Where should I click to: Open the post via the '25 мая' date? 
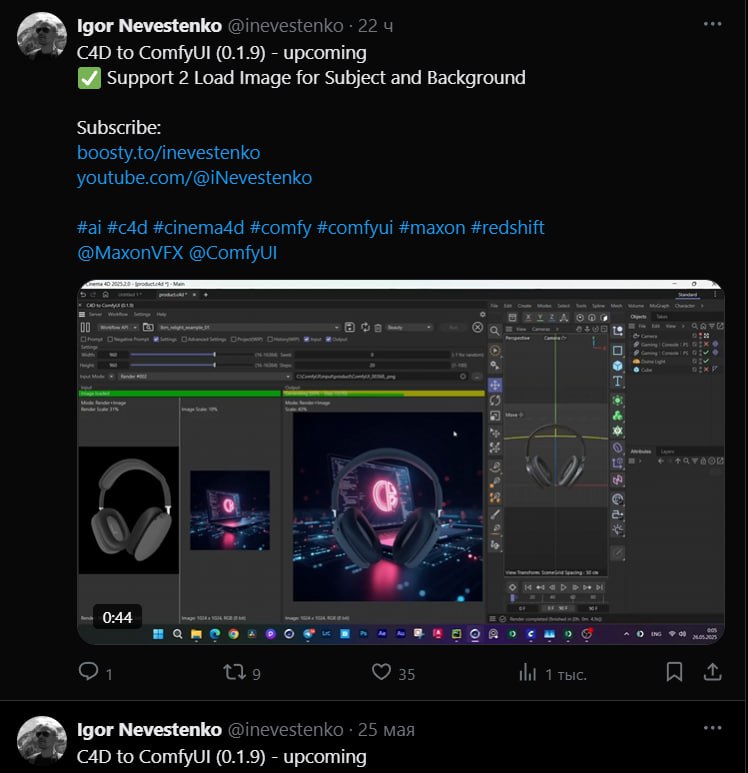click(x=386, y=730)
